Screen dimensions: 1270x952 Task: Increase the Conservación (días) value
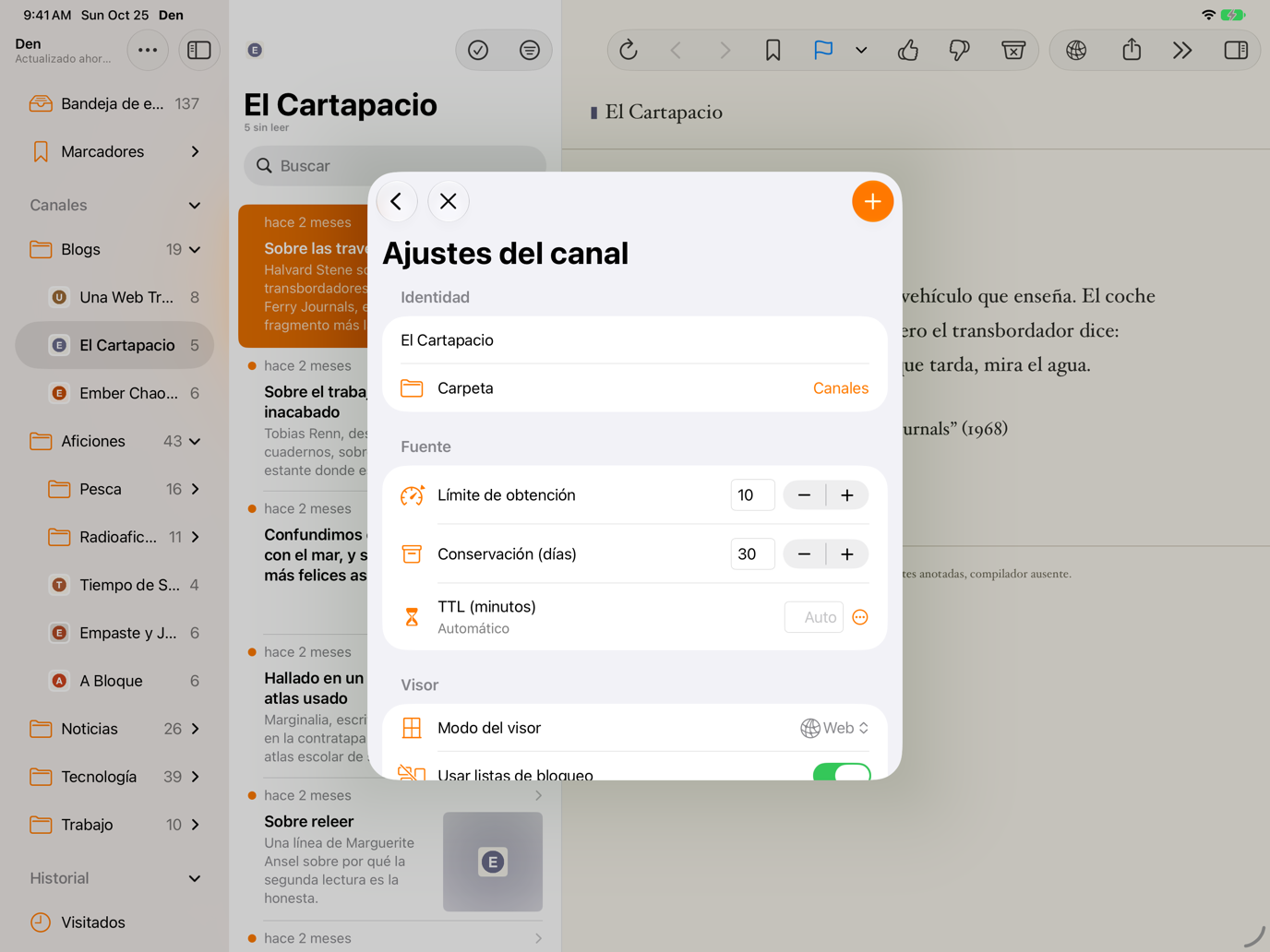[847, 554]
